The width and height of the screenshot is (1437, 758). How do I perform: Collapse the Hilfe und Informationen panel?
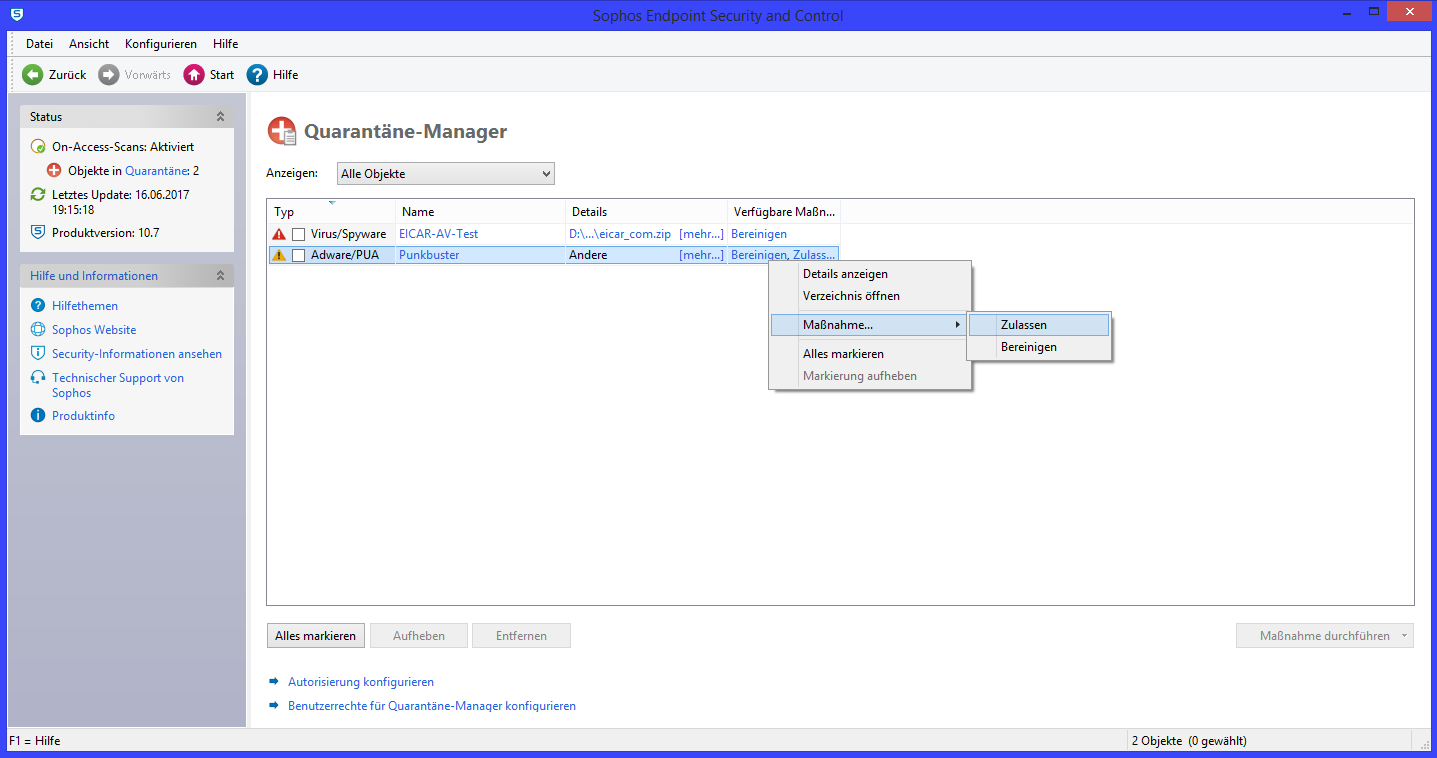(x=220, y=276)
